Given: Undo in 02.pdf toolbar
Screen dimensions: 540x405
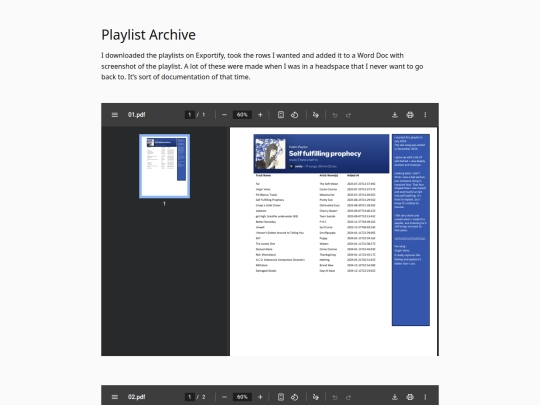Looking at the screenshot, I should tap(335, 397).
